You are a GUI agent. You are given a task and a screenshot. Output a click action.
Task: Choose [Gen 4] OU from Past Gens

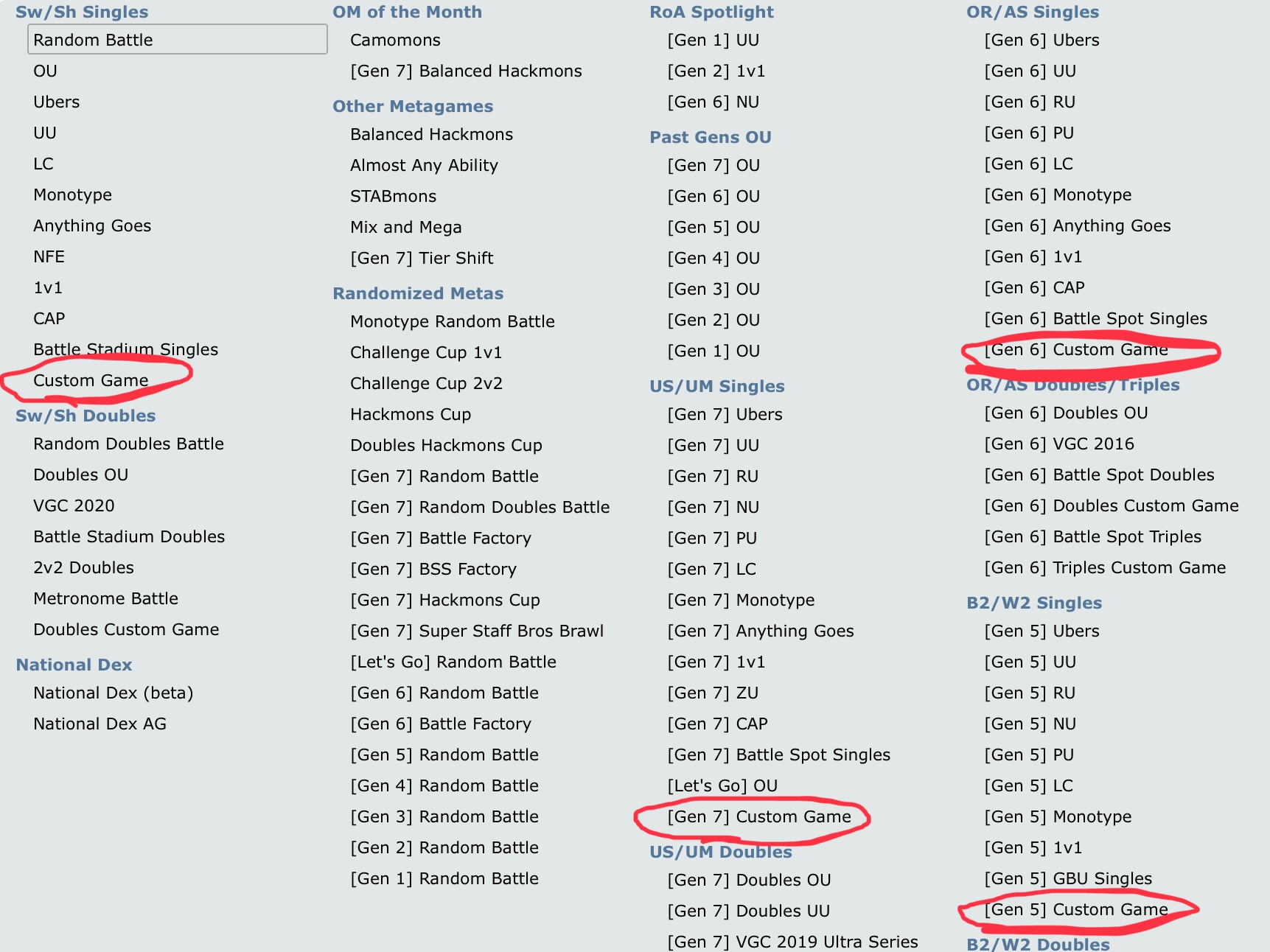pos(713,258)
